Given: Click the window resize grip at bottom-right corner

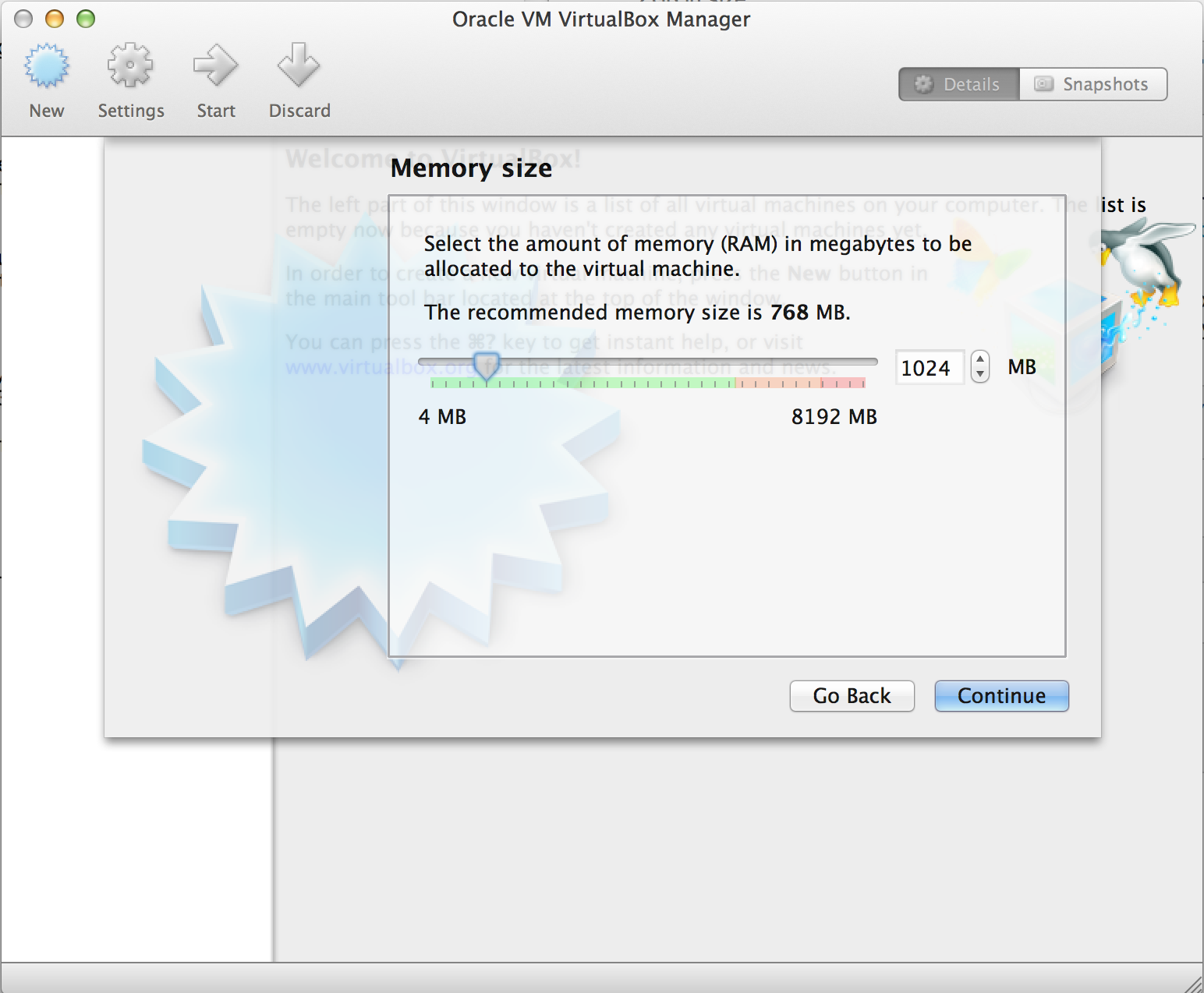Looking at the screenshot, I should (1193, 984).
